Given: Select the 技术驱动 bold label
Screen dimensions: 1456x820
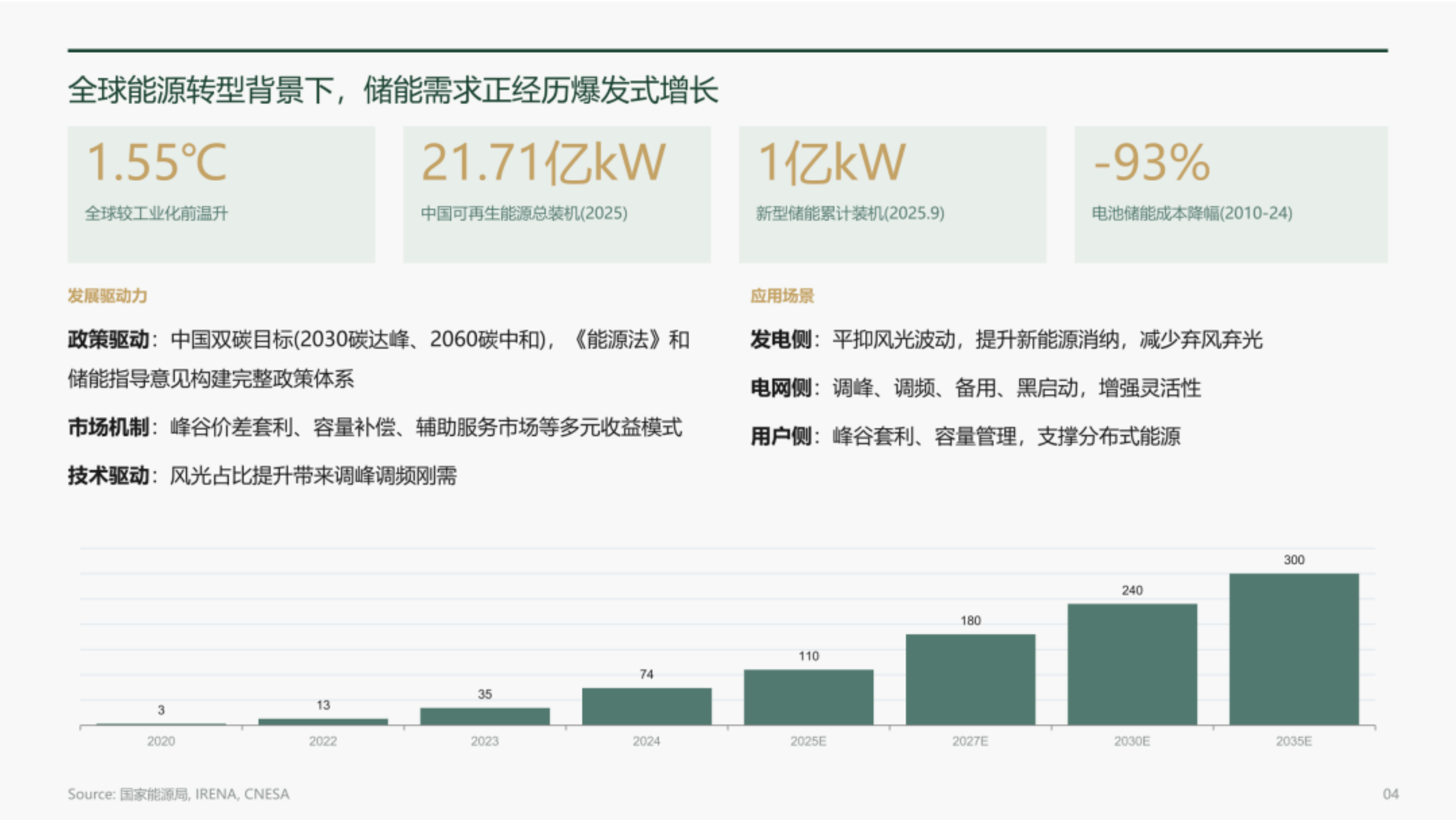Looking at the screenshot, I should pos(108,476).
